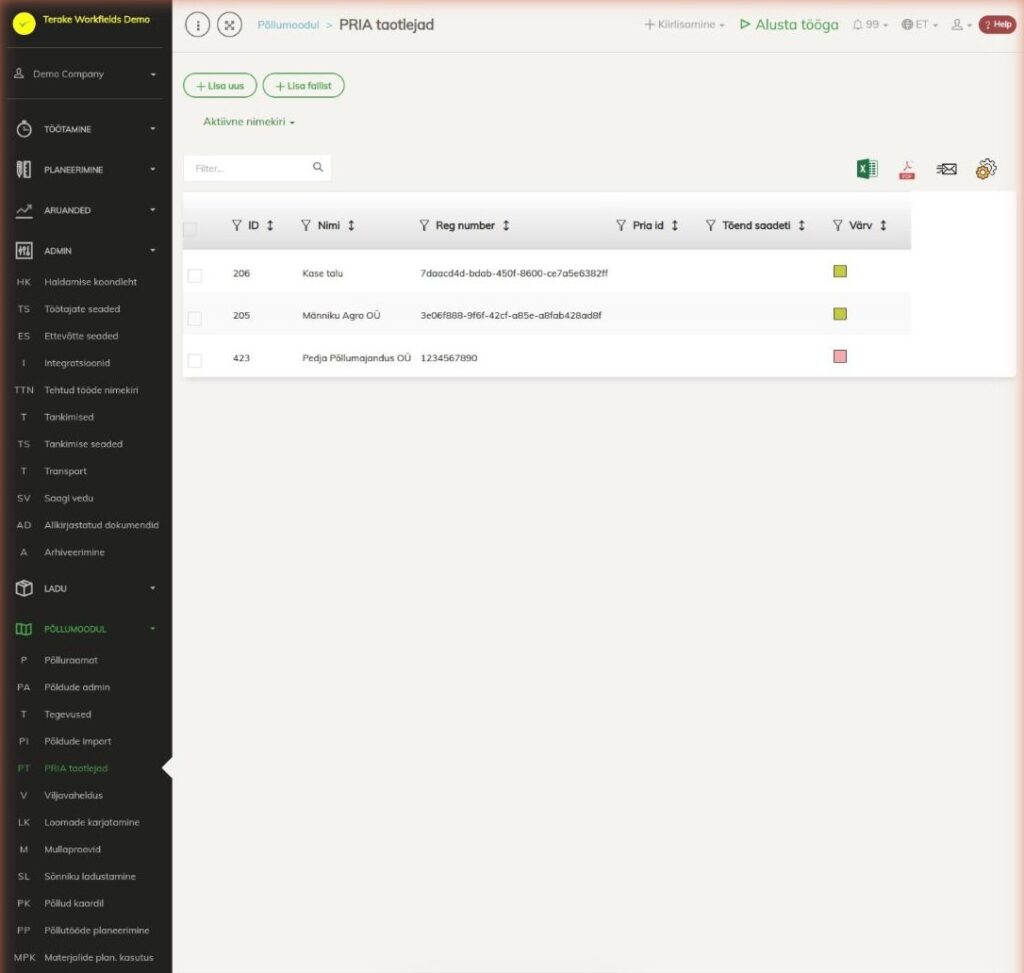This screenshot has height=973, width=1024.
Task: Open the Männiku Agro OÜ table row
Action: pyautogui.click(x=547, y=315)
